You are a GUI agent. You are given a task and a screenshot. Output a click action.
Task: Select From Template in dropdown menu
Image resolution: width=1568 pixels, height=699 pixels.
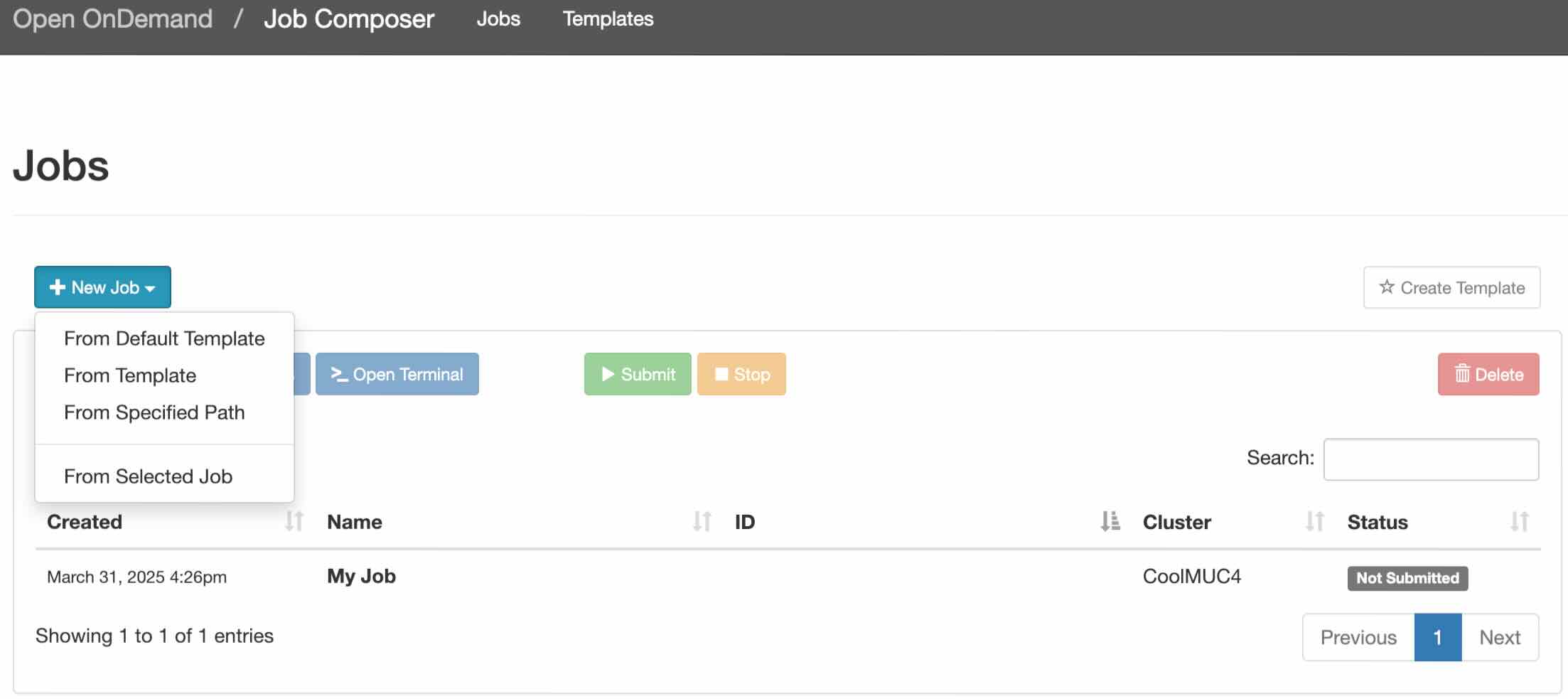coord(130,375)
